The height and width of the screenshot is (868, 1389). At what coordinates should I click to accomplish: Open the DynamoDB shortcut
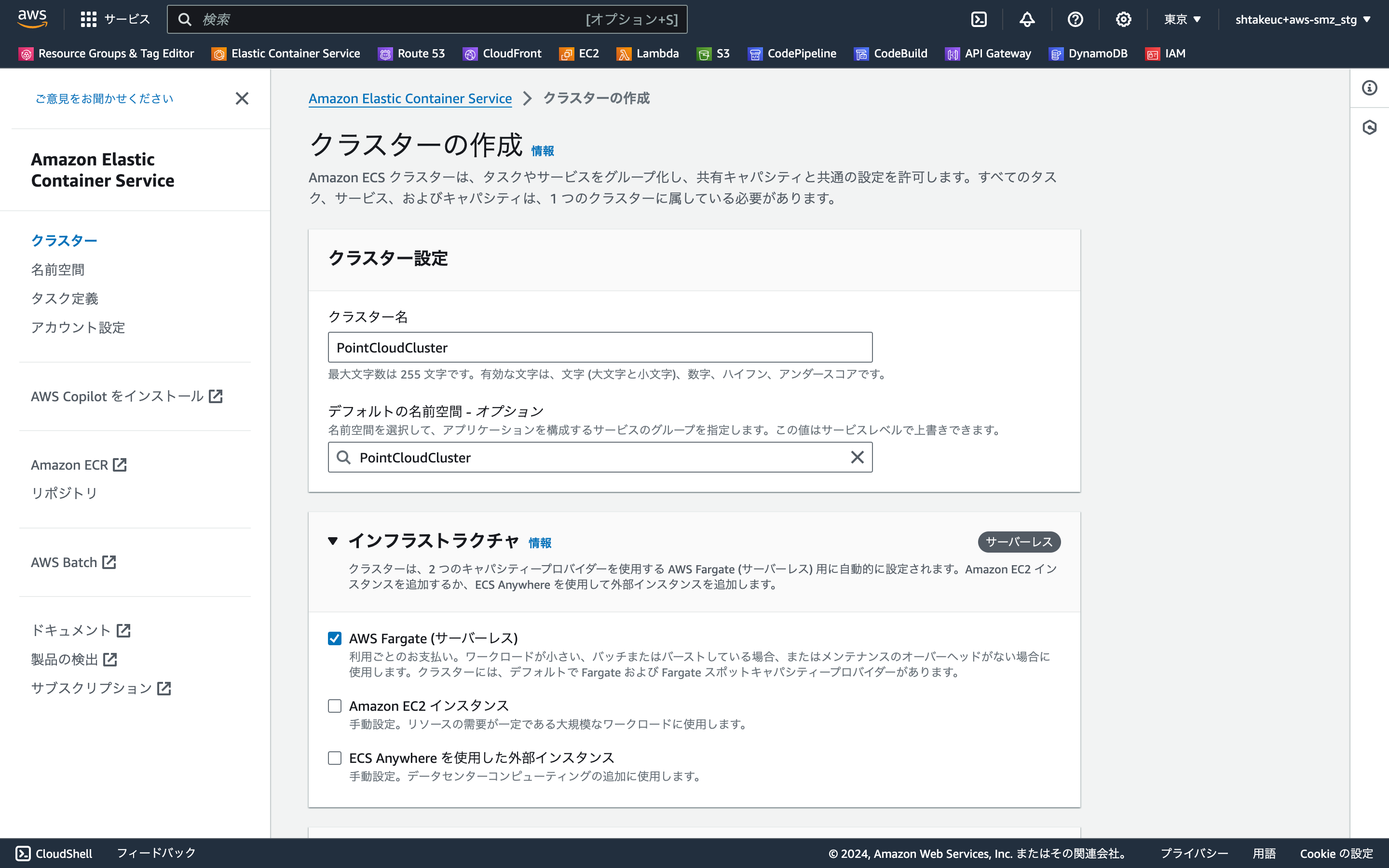tap(1088, 54)
